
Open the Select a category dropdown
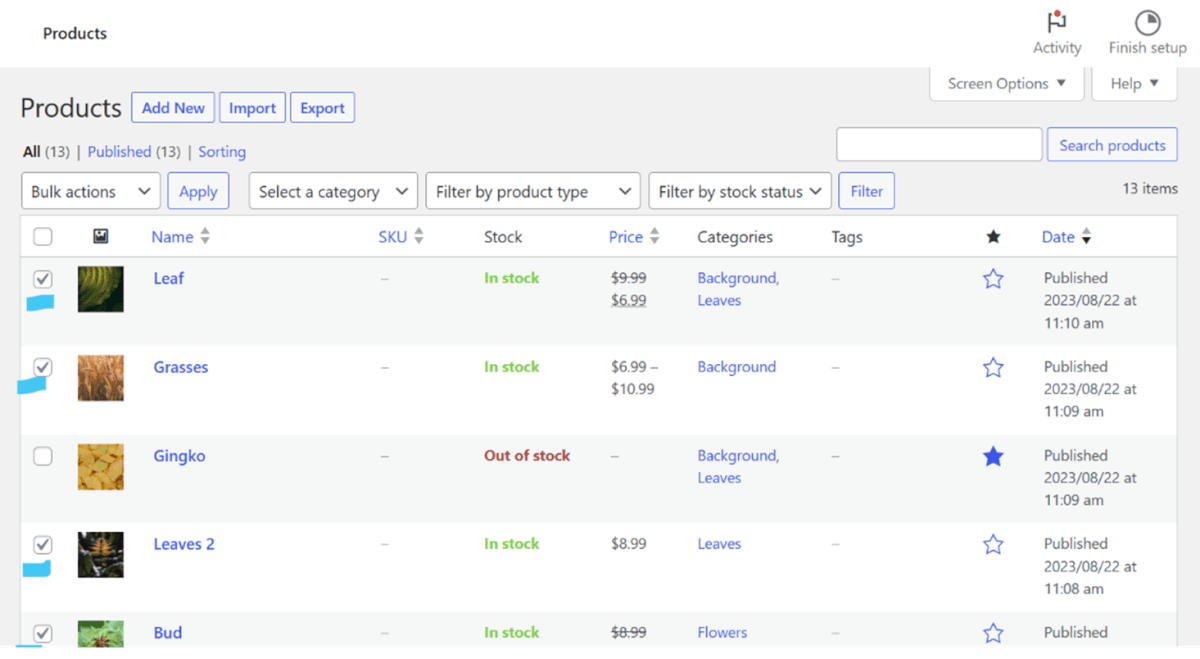[x=332, y=190]
